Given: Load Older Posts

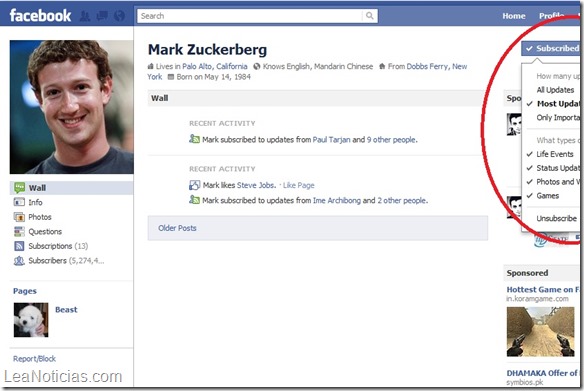Looking at the screenshot, I should pos(177,228).
